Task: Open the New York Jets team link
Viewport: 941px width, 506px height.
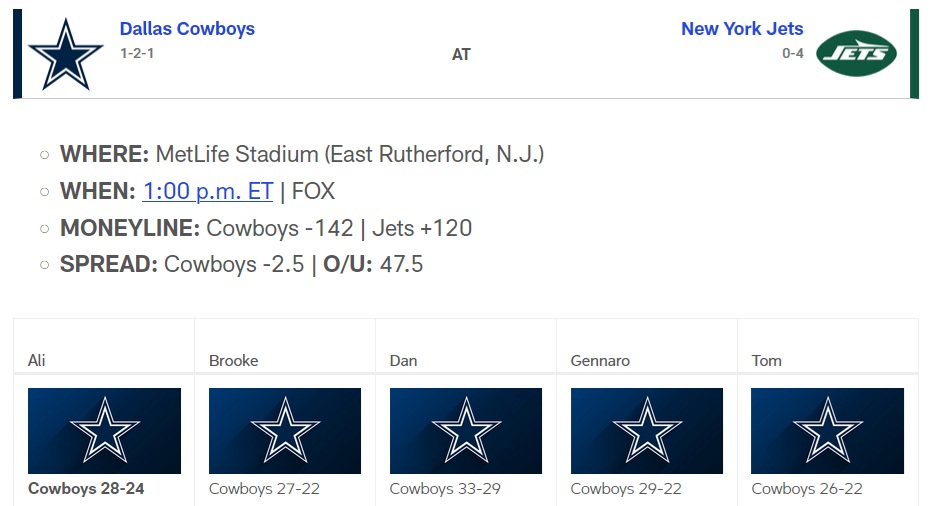Action: point(742,29)
